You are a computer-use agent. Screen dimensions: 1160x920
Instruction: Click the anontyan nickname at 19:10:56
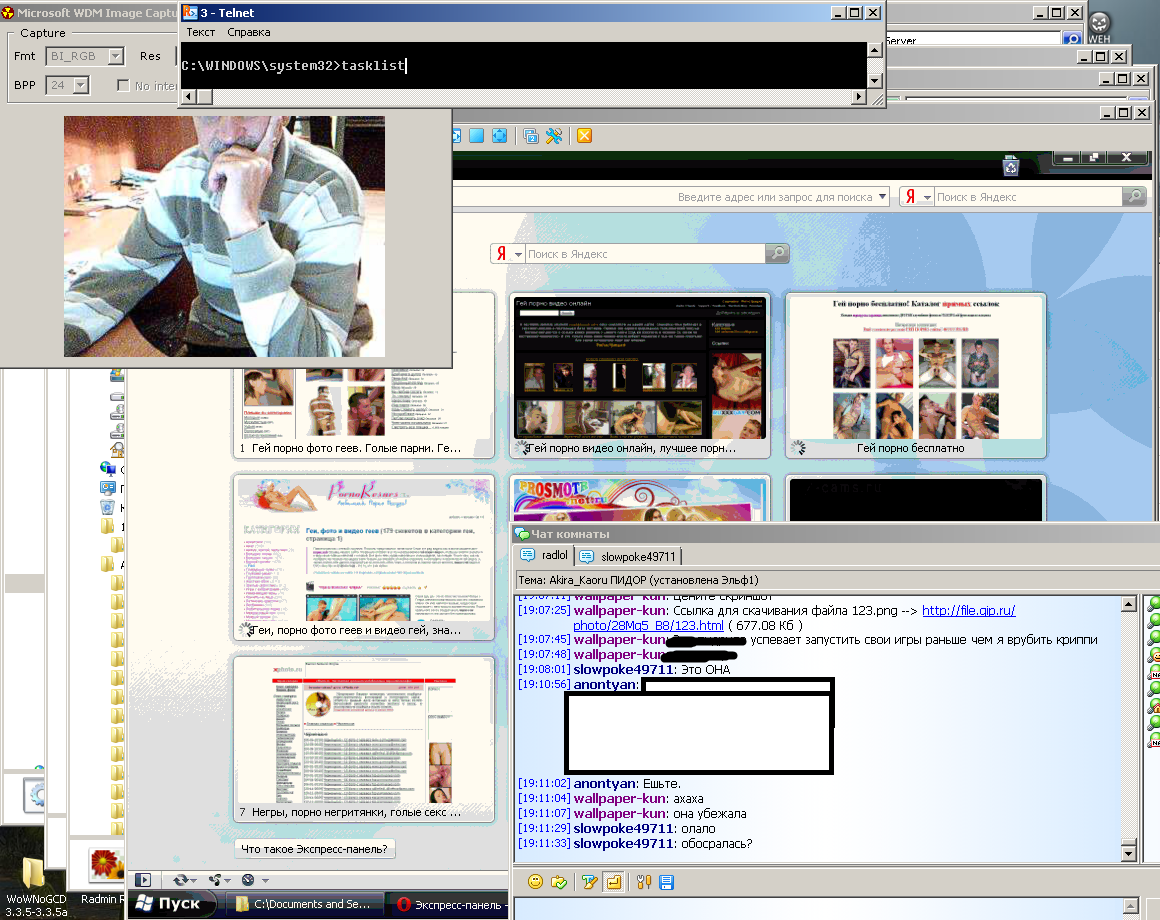click(x=604, y=684)
